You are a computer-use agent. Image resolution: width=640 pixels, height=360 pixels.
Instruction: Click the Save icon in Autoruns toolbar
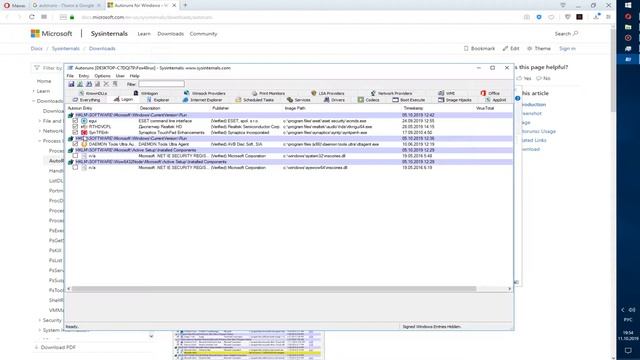[71, 84]
